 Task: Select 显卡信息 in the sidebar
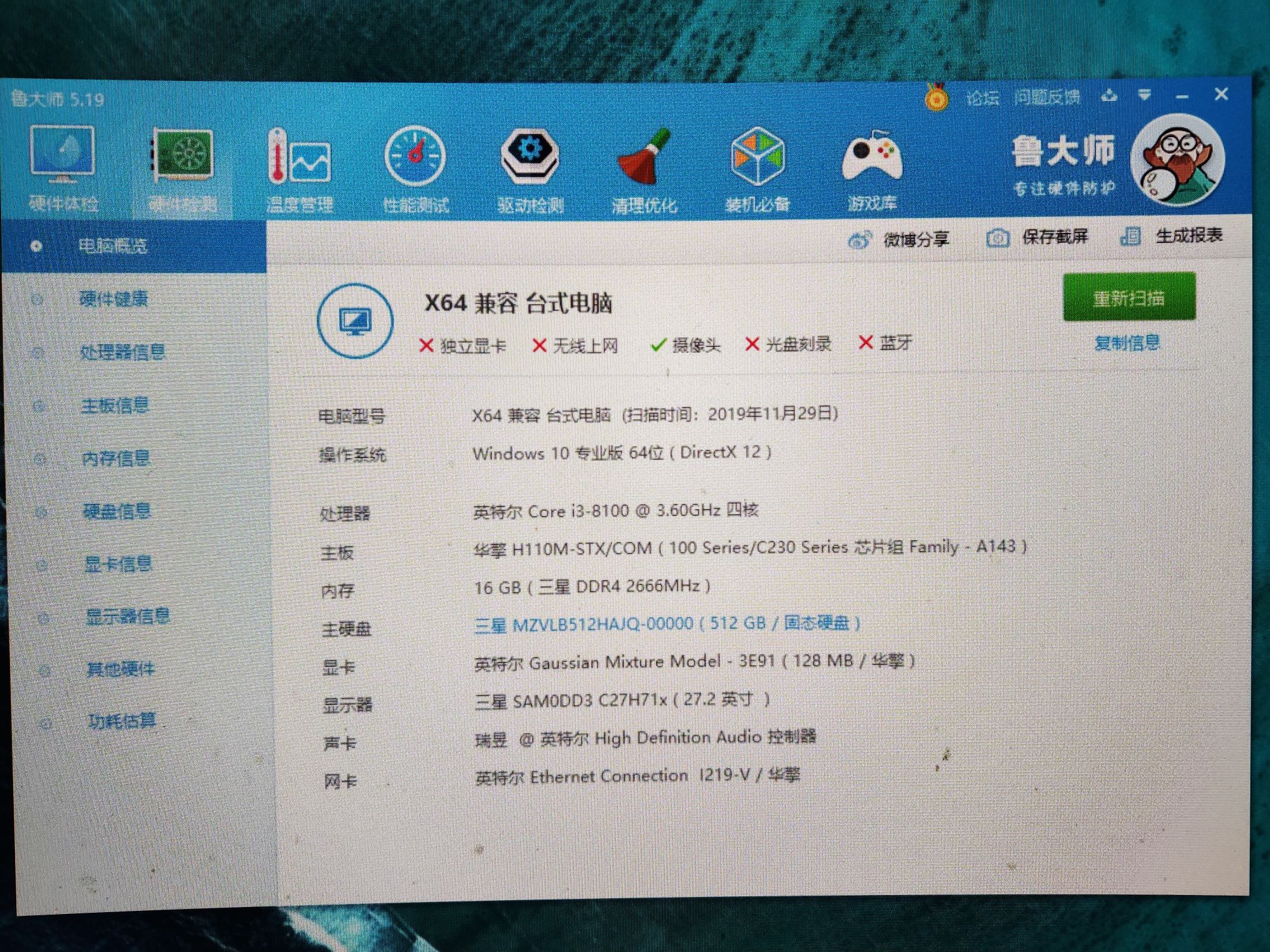pos(118,564)
